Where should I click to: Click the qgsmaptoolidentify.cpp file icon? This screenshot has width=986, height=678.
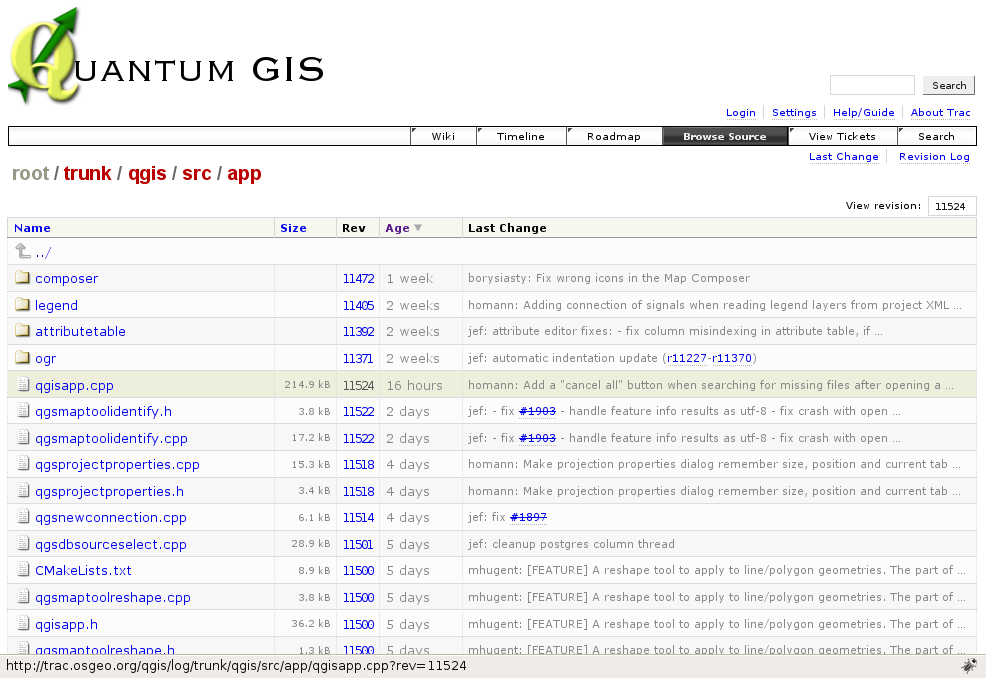[23, 438]
